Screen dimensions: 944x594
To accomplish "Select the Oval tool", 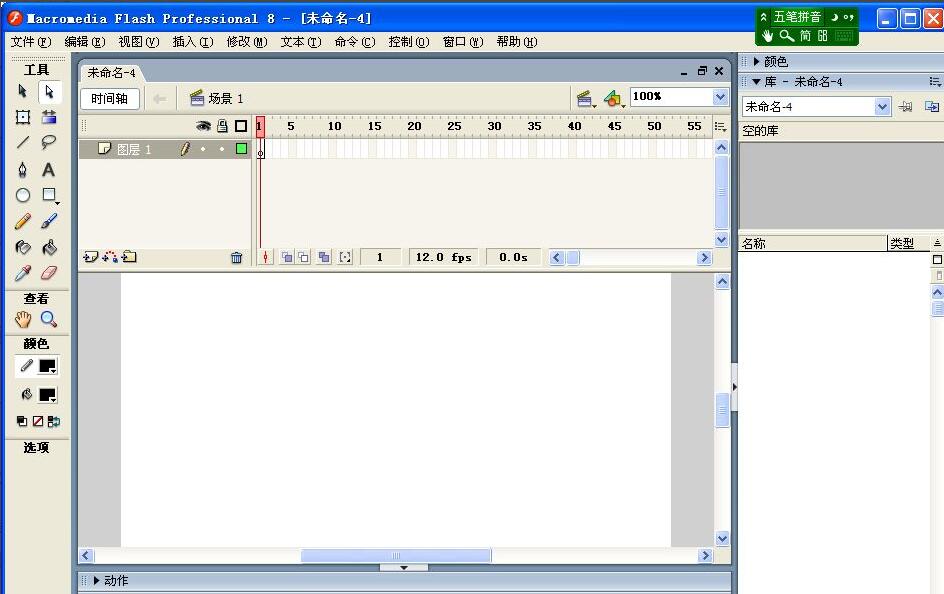I will coord(23,195).
